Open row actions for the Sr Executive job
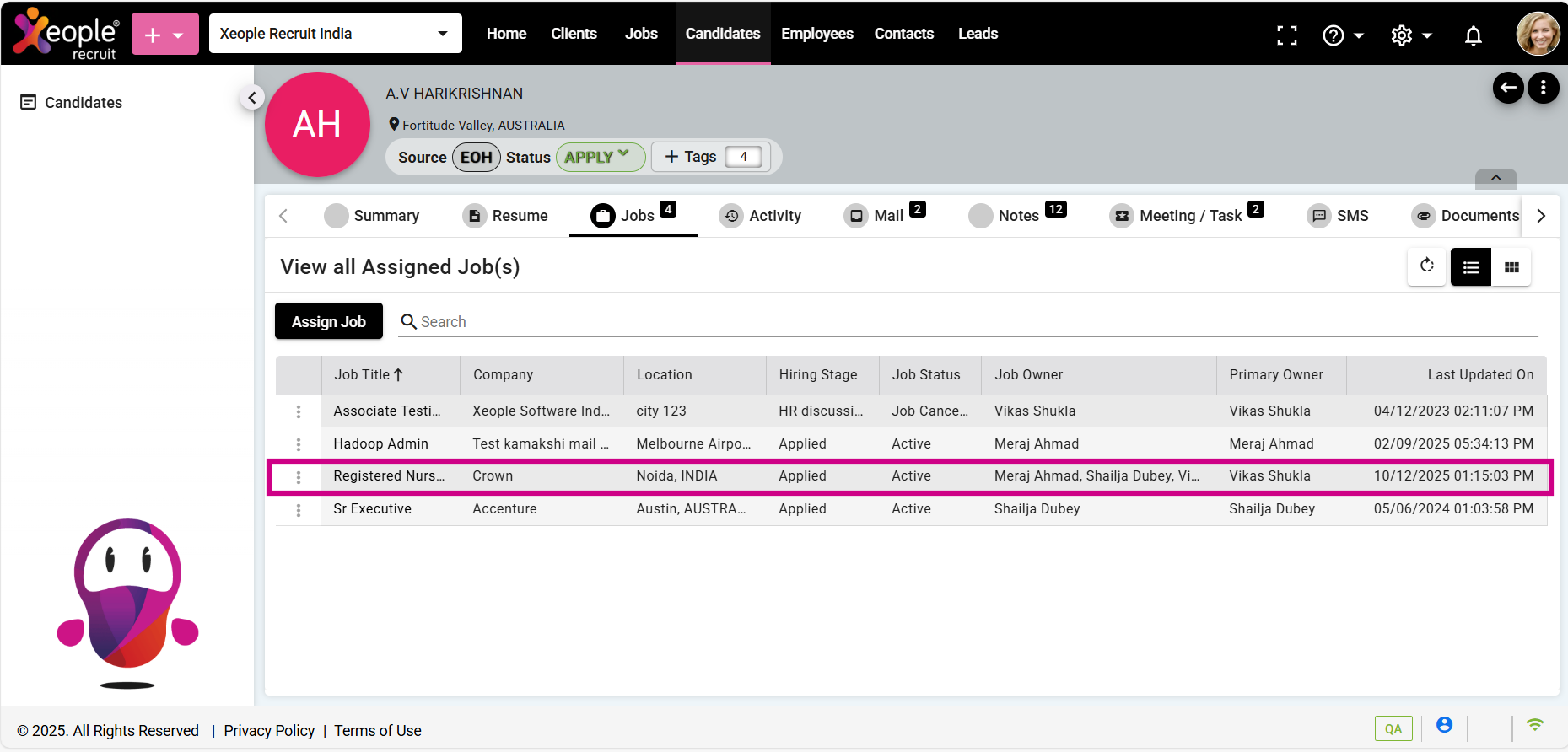Viewport: 1568px width, 752px height. point(299,510)
